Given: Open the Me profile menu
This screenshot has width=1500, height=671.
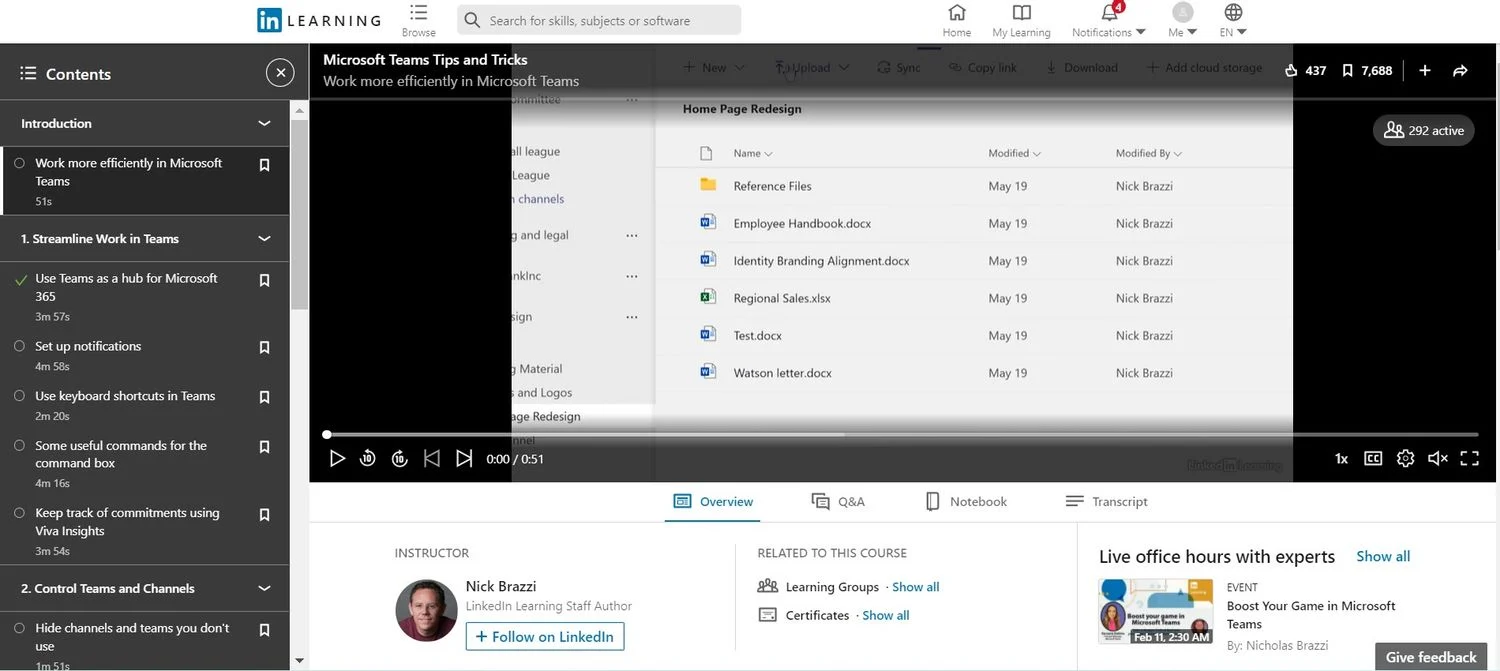Looking at the screenshot, I should click(1182, 20).
